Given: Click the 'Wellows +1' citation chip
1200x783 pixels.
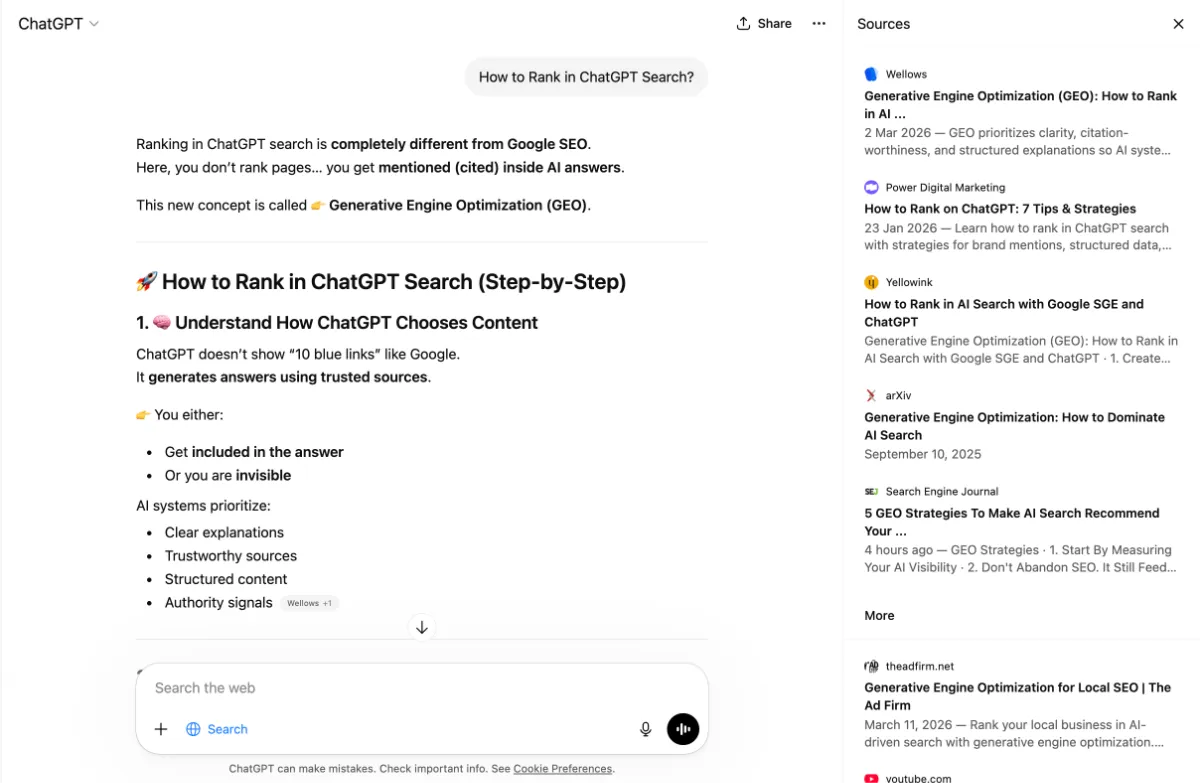Looking at the screenshot, I should point(310,602).
